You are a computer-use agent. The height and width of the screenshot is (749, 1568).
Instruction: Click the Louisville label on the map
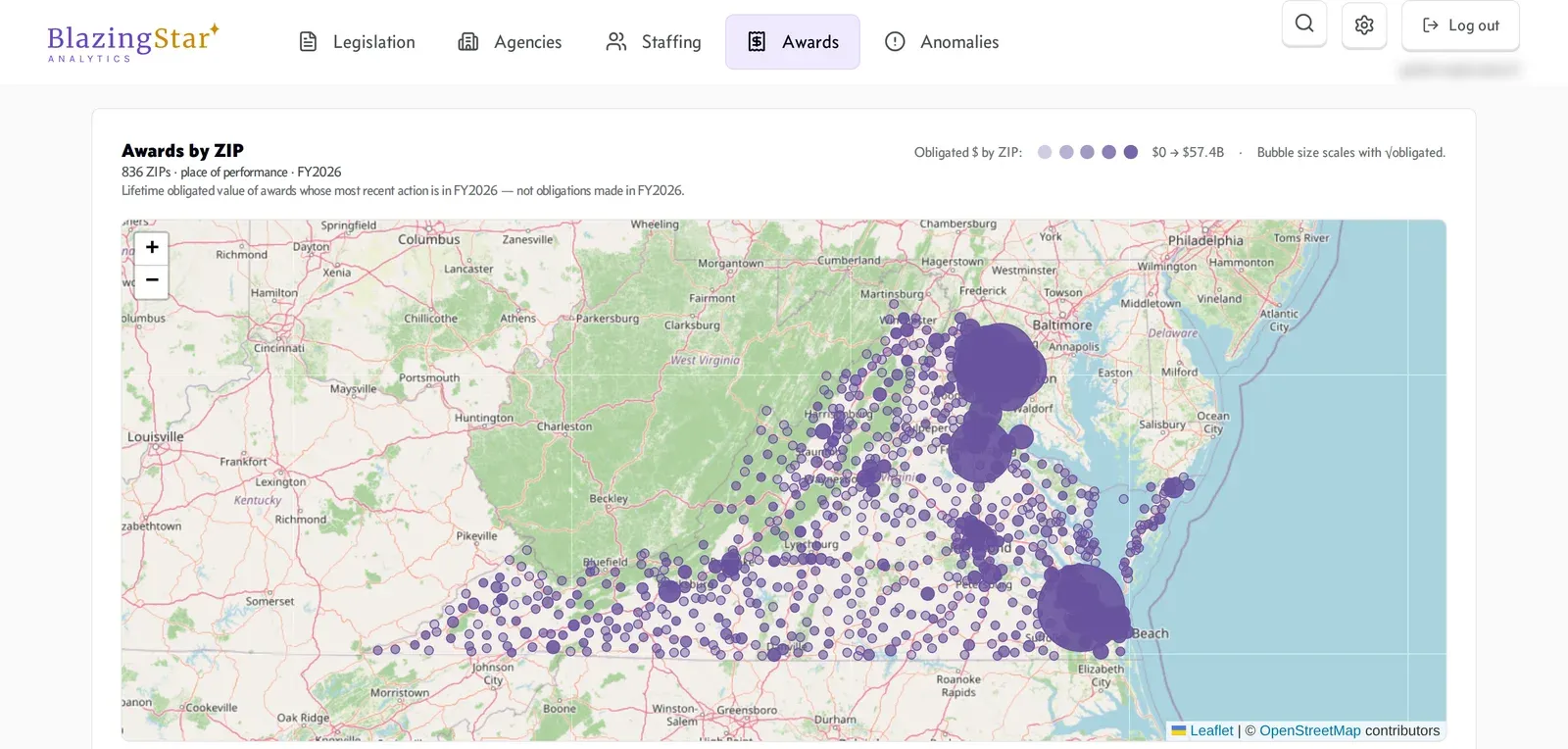pos(156,437)
